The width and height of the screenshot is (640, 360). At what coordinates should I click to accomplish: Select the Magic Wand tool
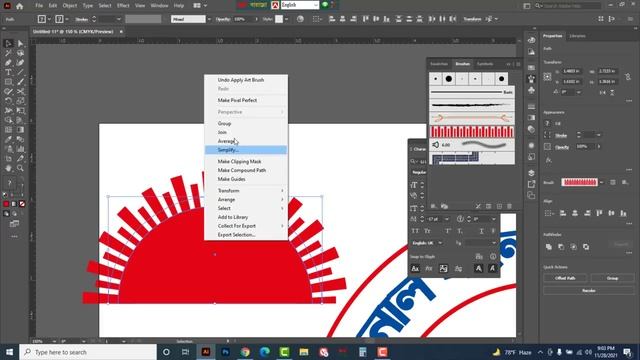8,53
